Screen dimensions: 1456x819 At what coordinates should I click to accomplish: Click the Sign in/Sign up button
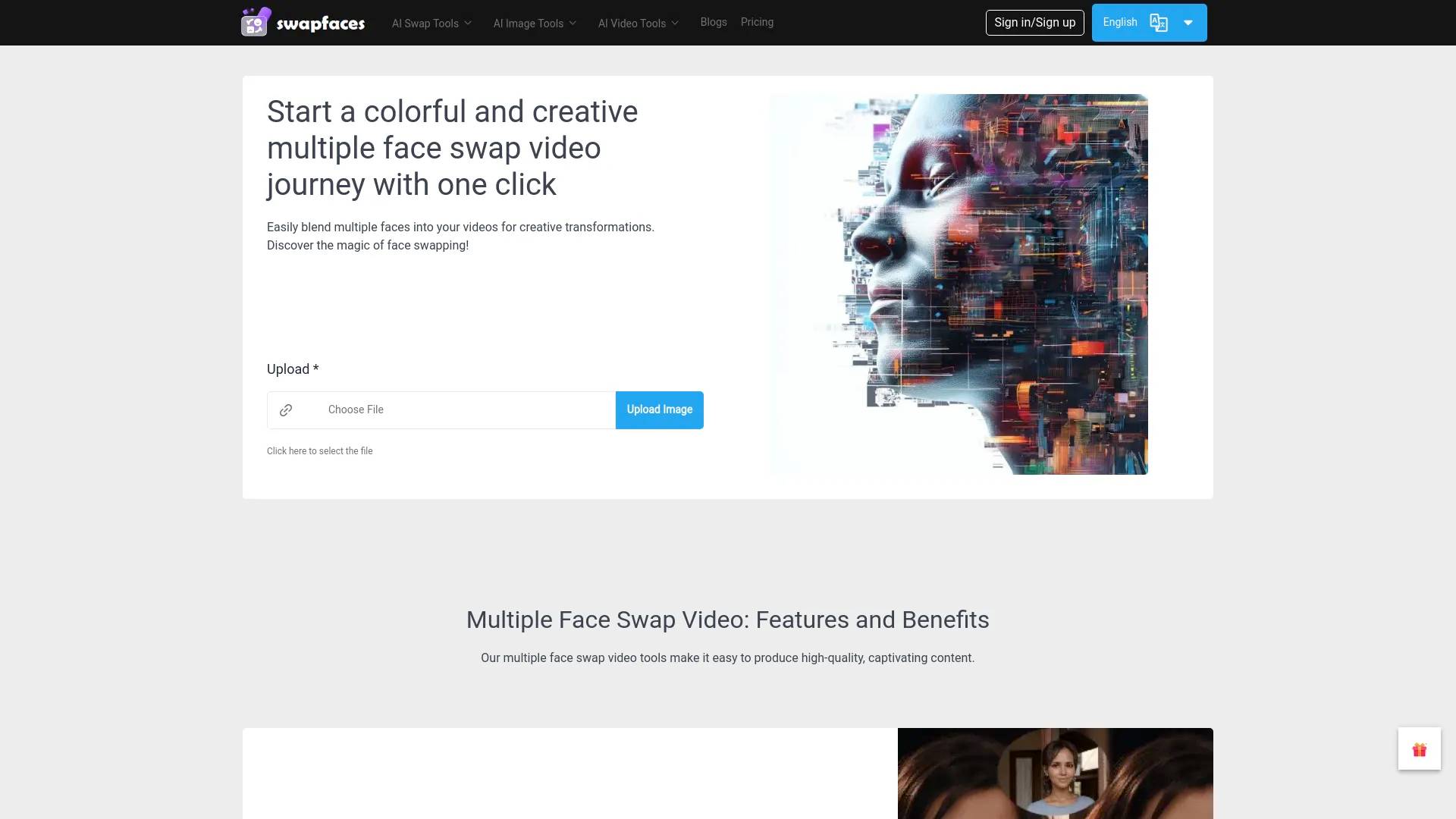pyautogui.click(x=1035, y=23)
